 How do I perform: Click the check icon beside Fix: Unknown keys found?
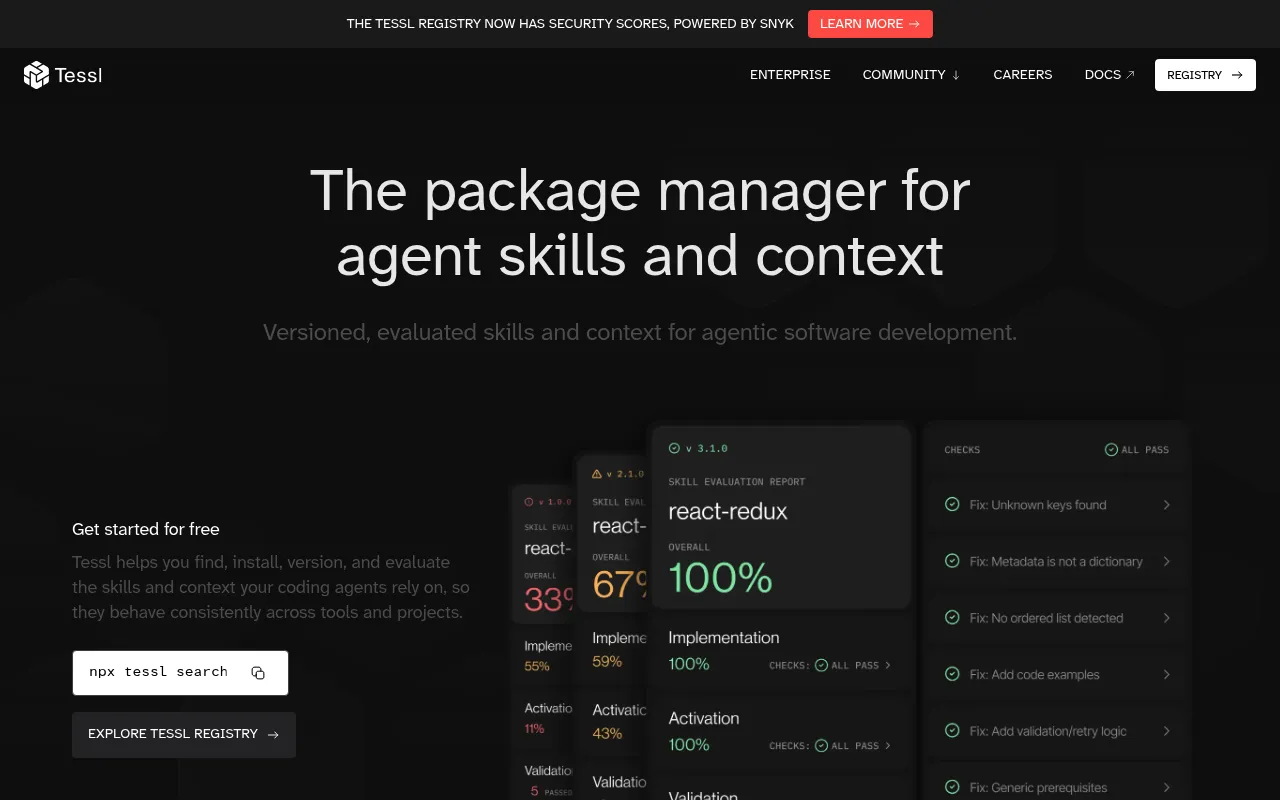click(952, 505)
